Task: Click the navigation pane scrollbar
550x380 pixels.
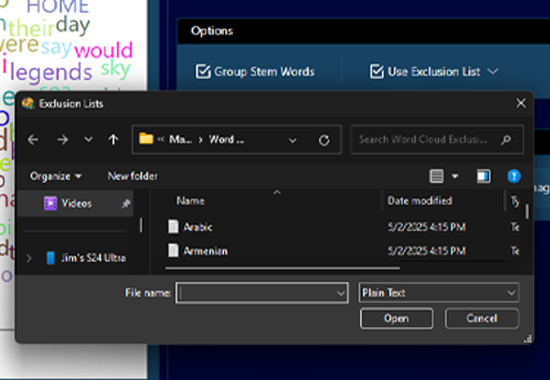Action: (141, 225)
